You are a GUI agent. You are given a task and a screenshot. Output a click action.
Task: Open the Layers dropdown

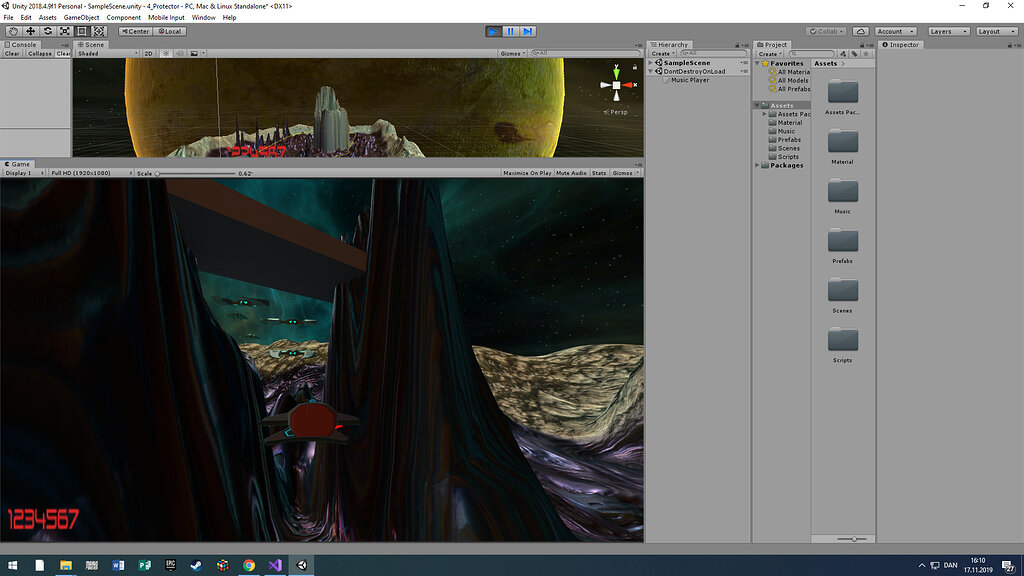(x=947, y=31)
